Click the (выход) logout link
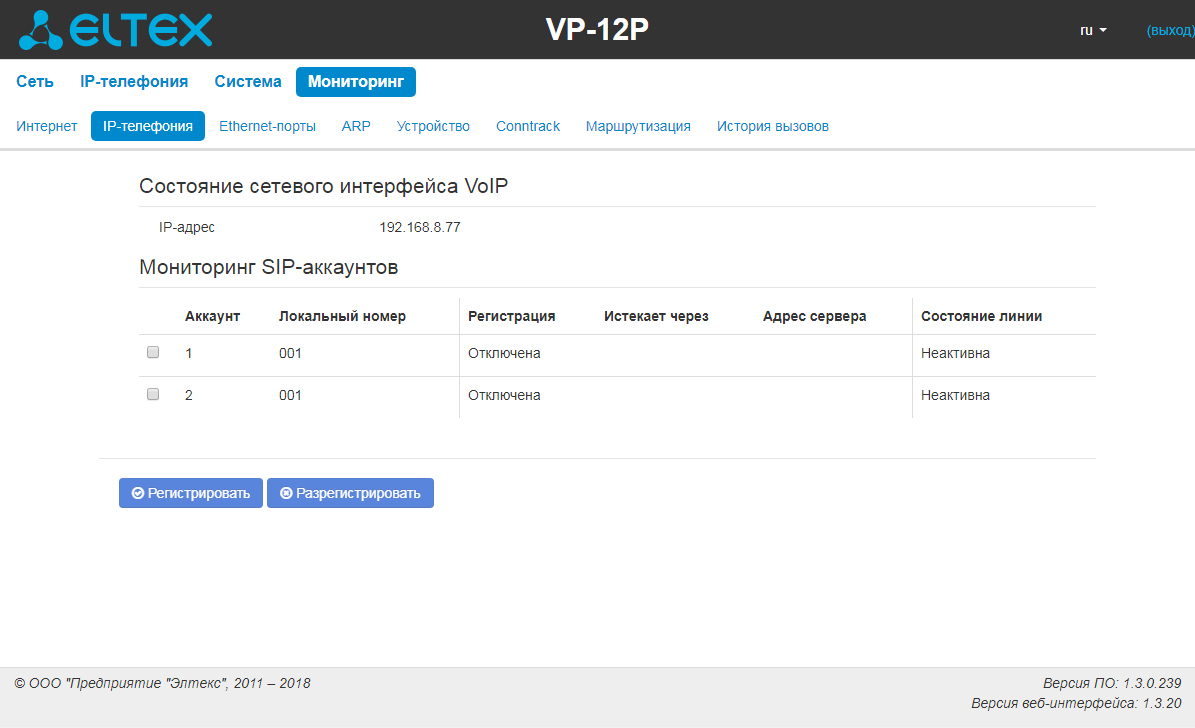 tap(1169, 31)
